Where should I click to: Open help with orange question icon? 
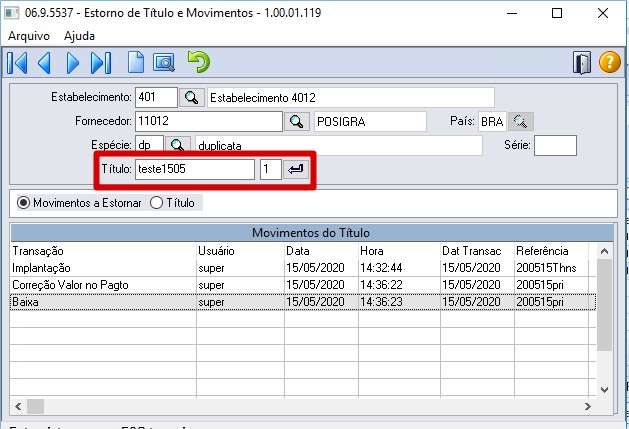(609, 63)
